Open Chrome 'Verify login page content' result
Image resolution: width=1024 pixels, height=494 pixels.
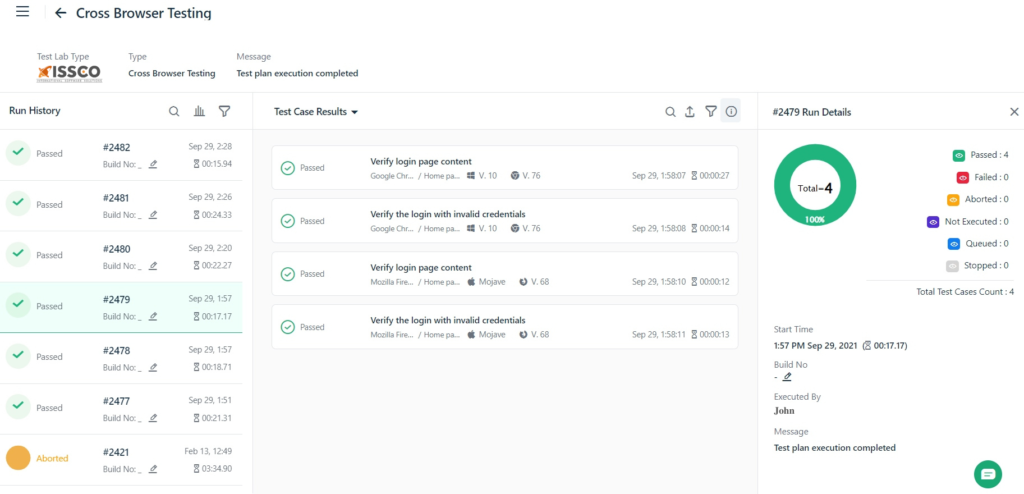505,168
